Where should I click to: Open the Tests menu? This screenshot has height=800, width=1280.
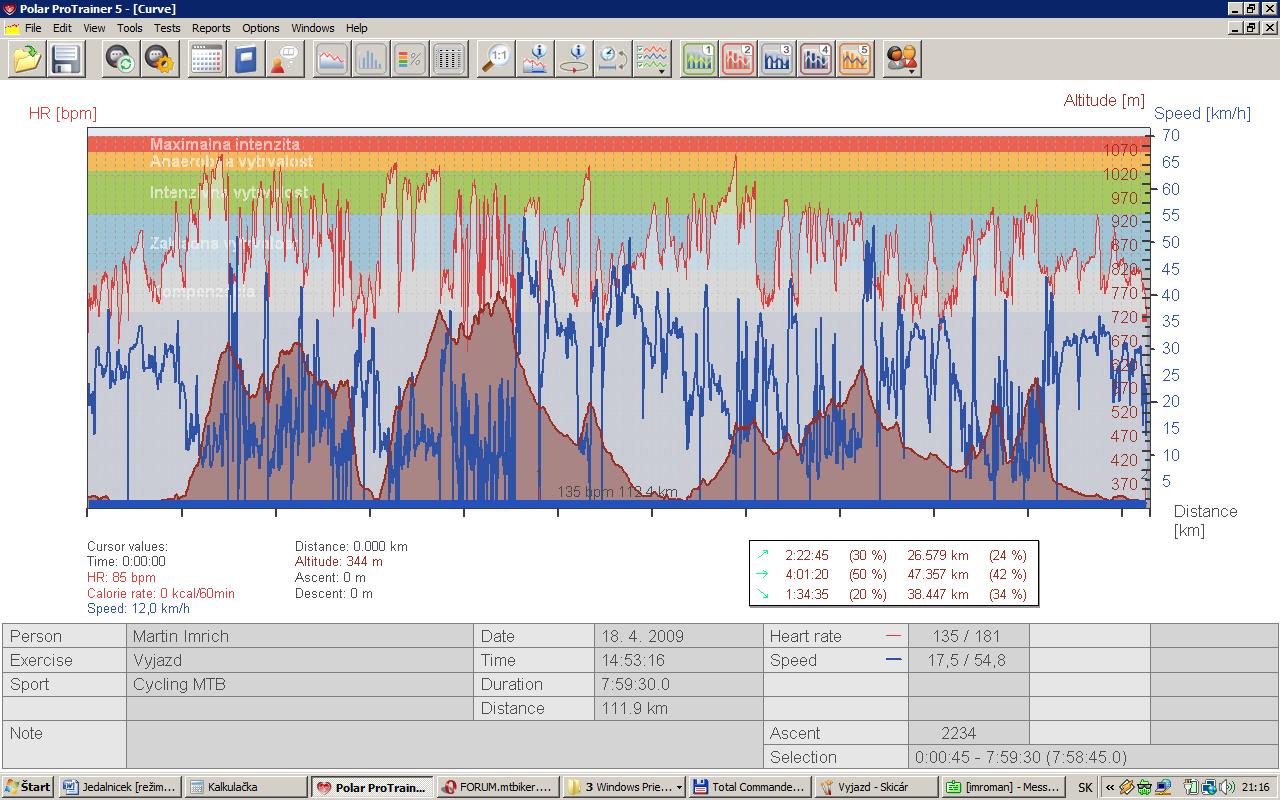point(167,28)
